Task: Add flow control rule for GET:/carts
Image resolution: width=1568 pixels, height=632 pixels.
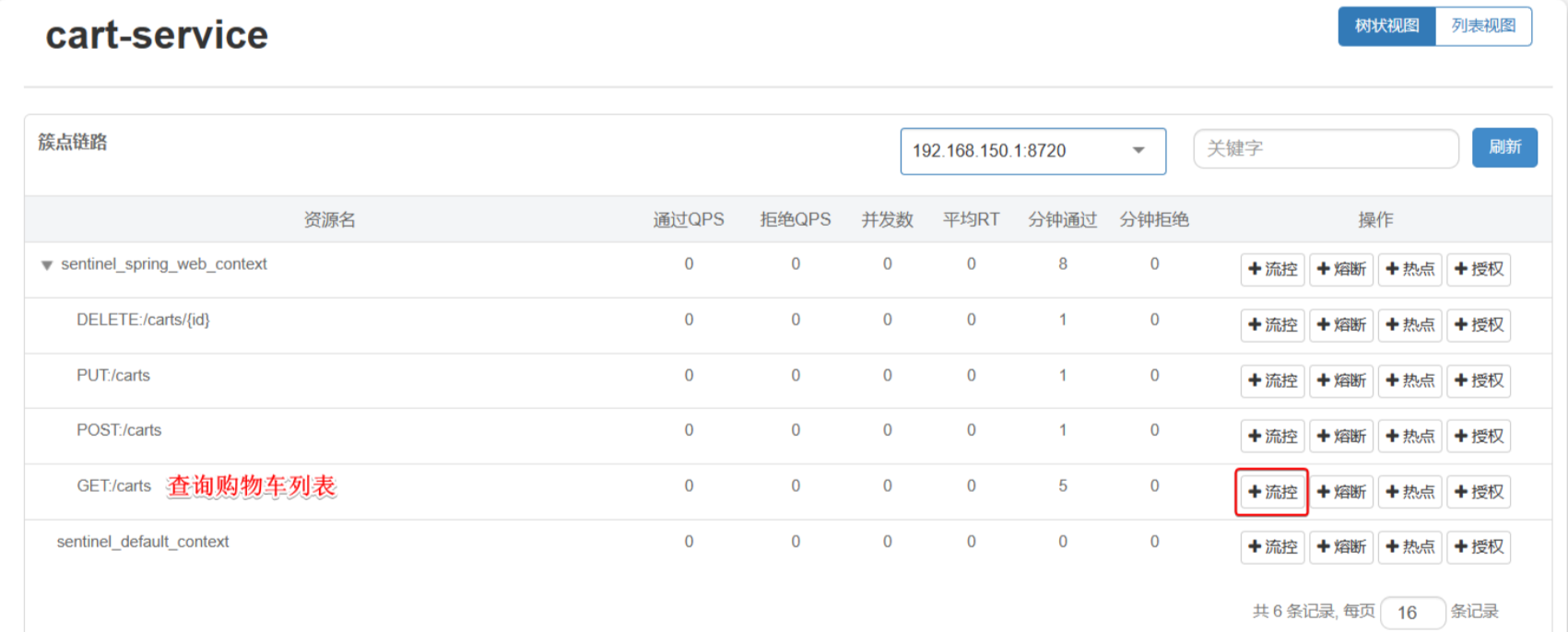Action: click(x=1272, y=492)
